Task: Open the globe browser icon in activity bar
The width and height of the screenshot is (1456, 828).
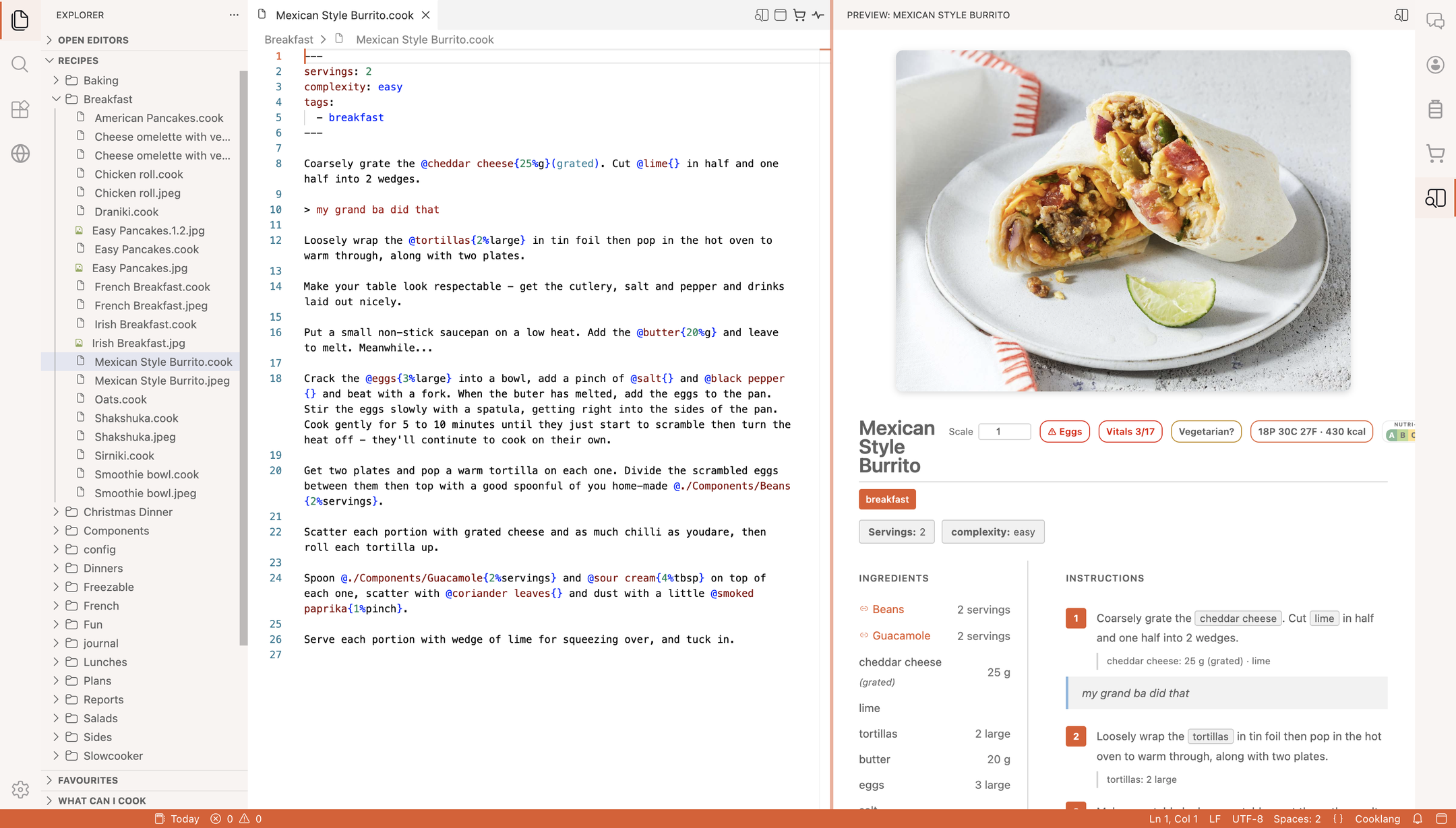Action: (x=20, y=154)
